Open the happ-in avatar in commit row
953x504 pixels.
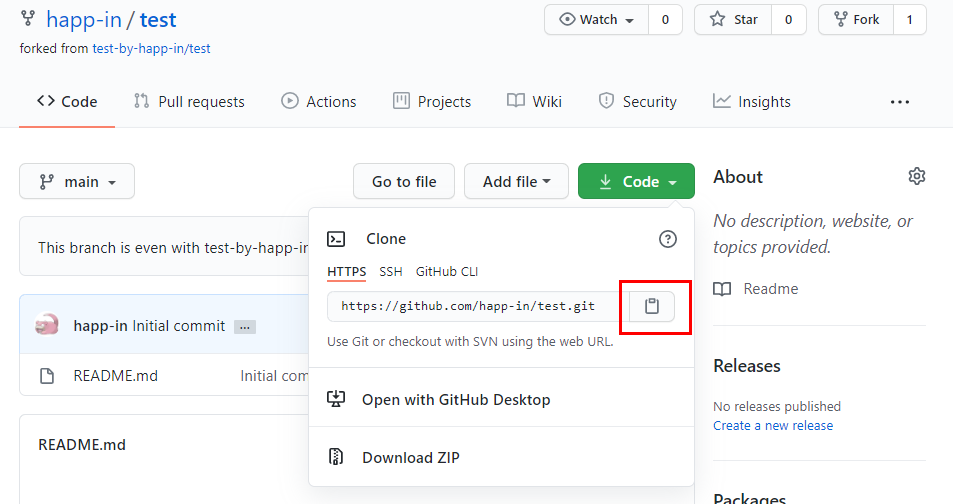pos(47,325)
